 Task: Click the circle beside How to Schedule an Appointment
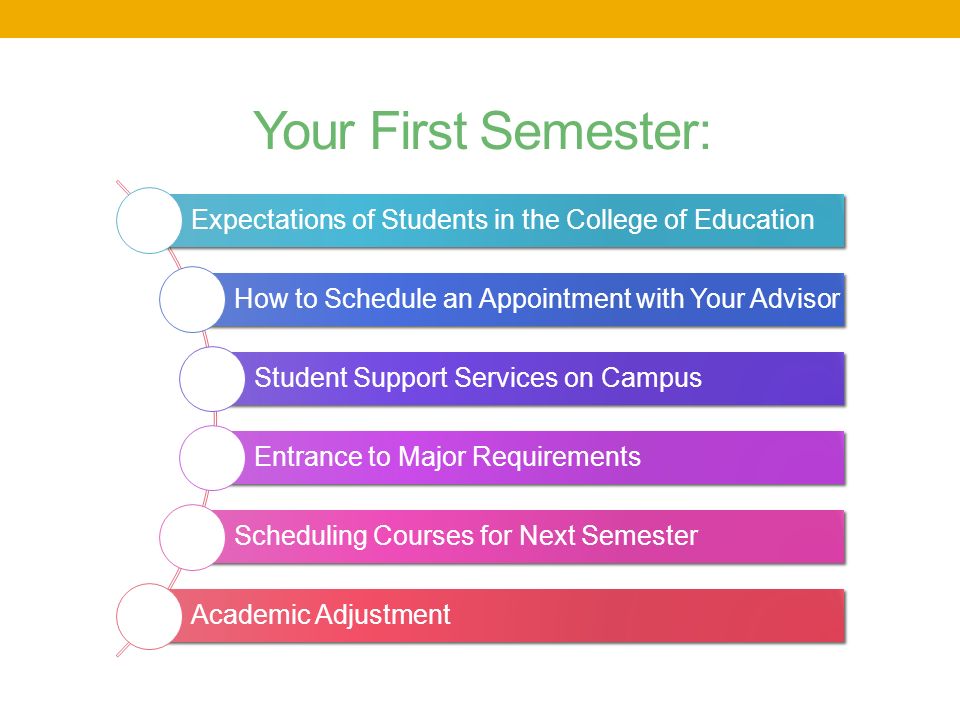[x=192, y=299]
